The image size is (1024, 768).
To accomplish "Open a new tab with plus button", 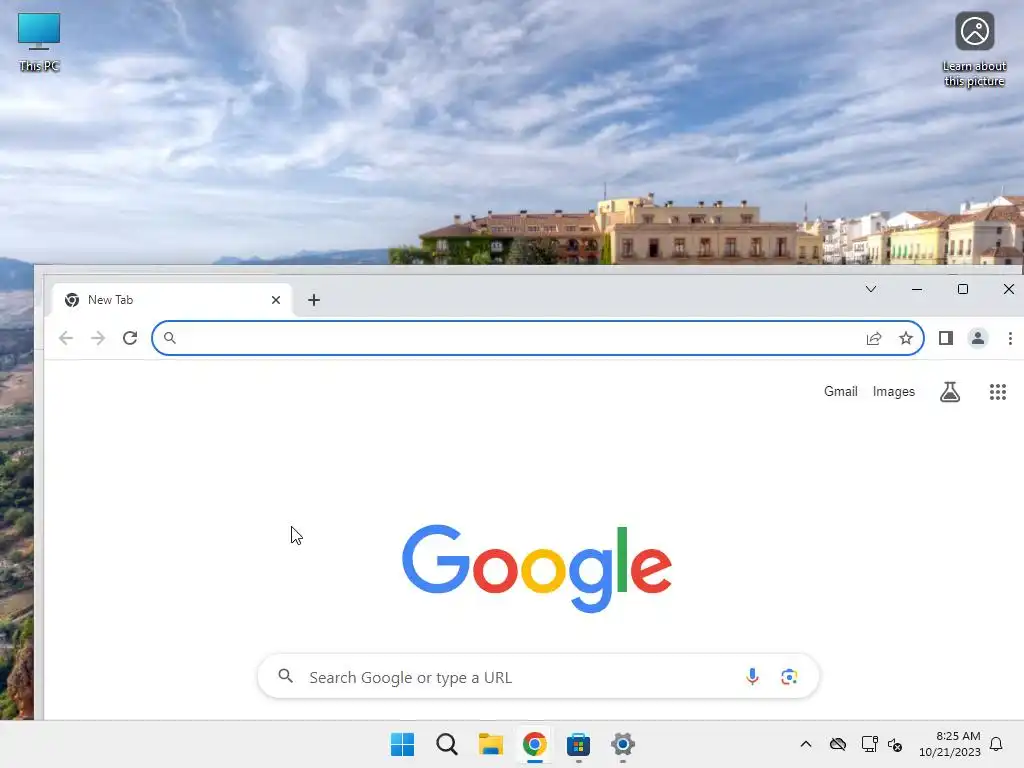I will [x=313, y=300].
